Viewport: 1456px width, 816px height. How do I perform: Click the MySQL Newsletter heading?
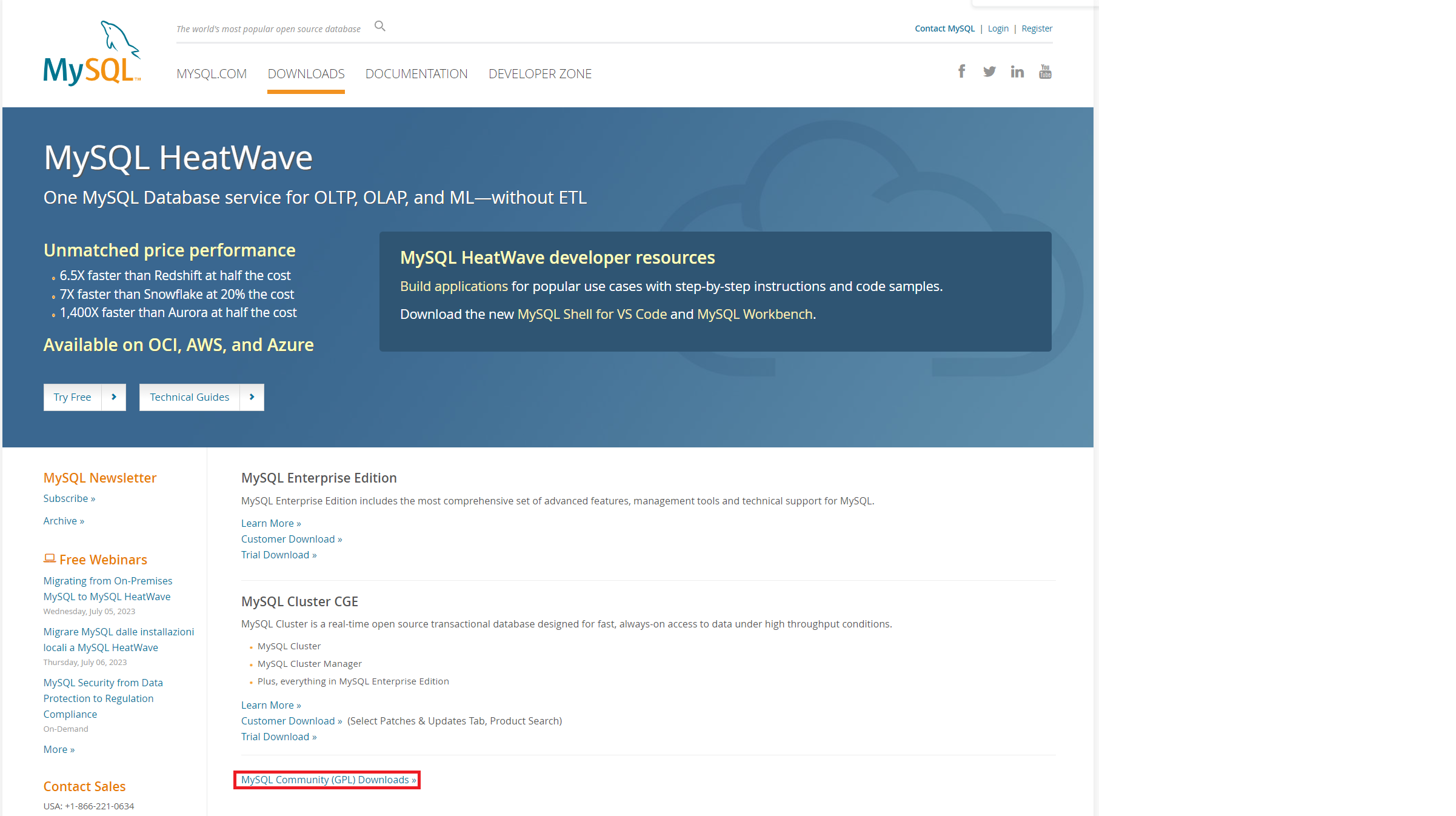click(100, 478)
